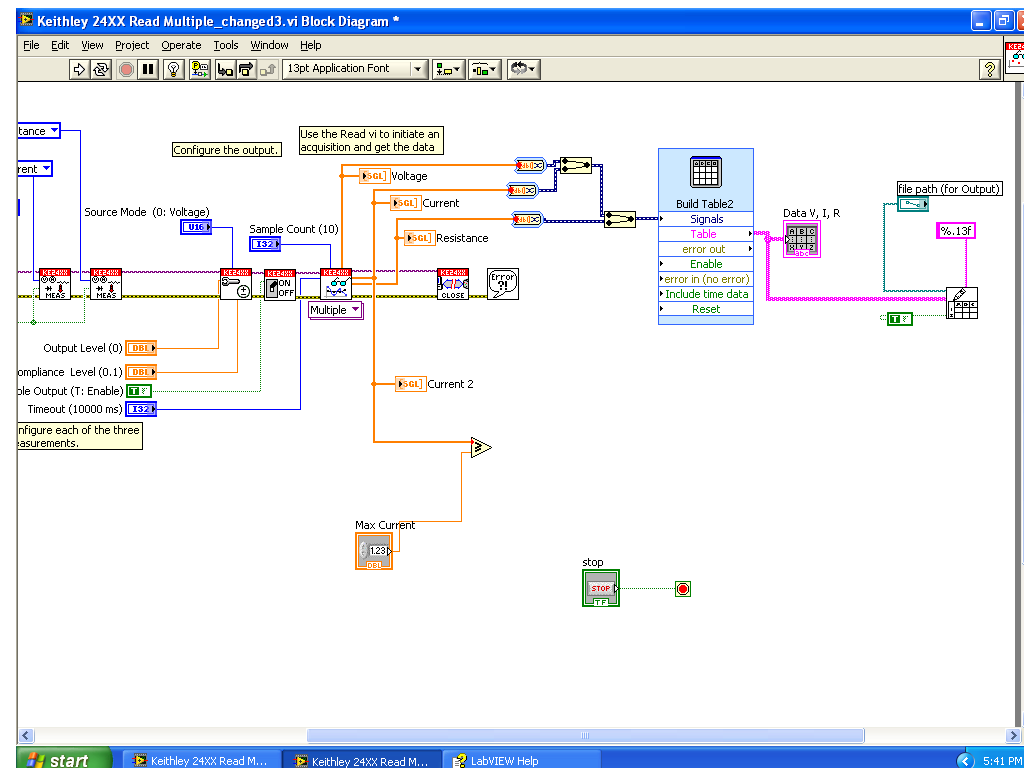Select the Current SGL indicator terminal
Screen dimensions: 1024x768
point(406,203)
